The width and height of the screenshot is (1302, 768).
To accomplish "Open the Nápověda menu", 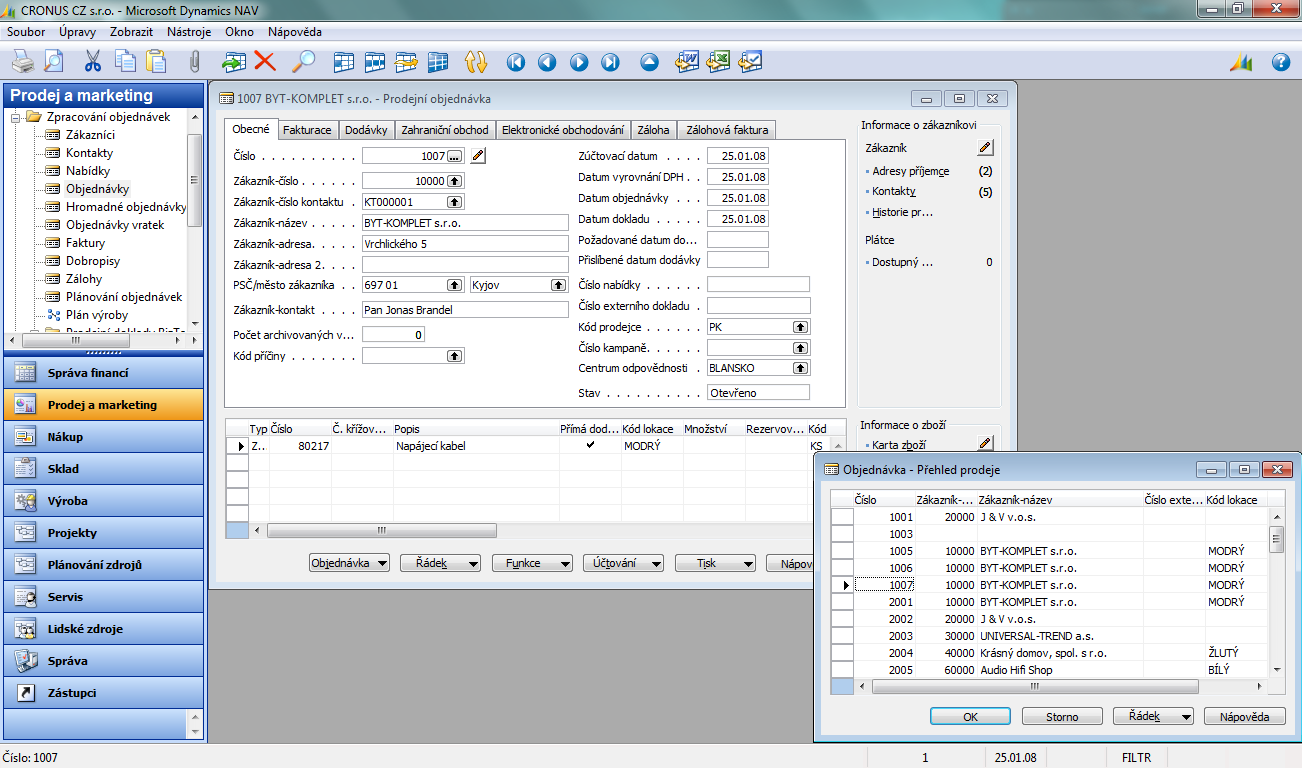I will point(295,32).
